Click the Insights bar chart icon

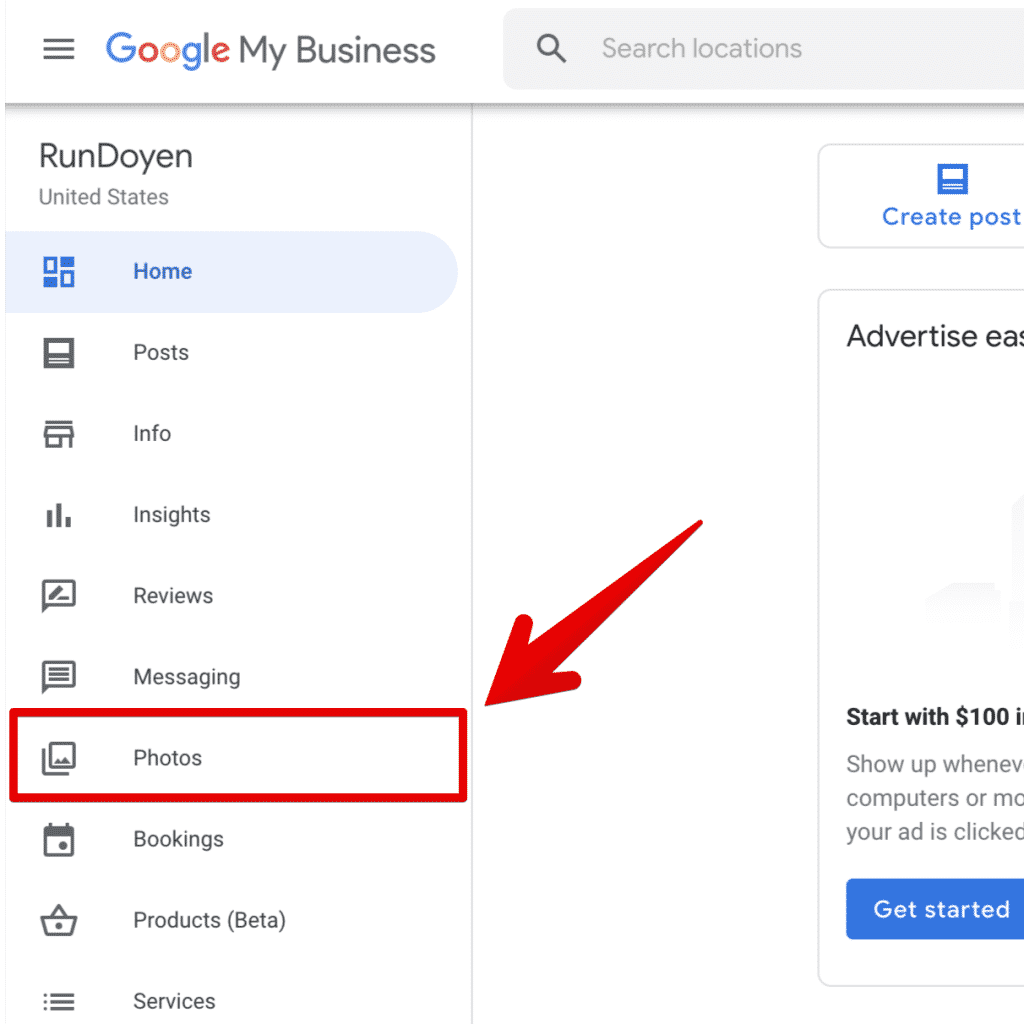[59, 514]
